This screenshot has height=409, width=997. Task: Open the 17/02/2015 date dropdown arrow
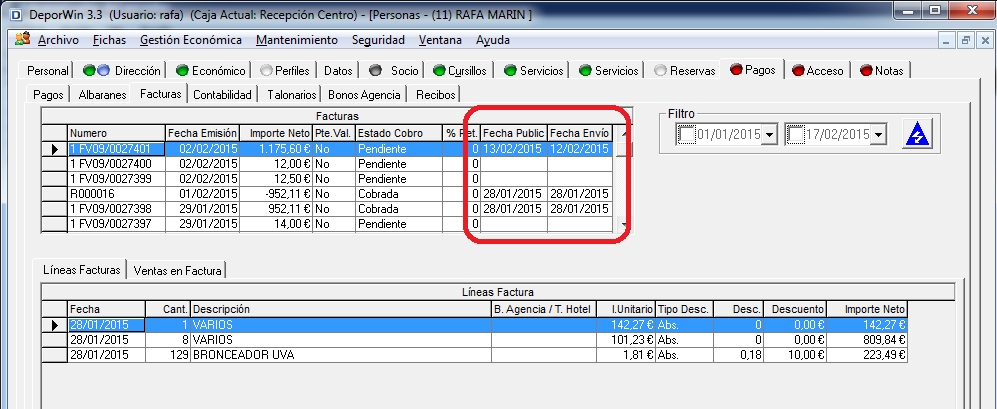[879, 135]
